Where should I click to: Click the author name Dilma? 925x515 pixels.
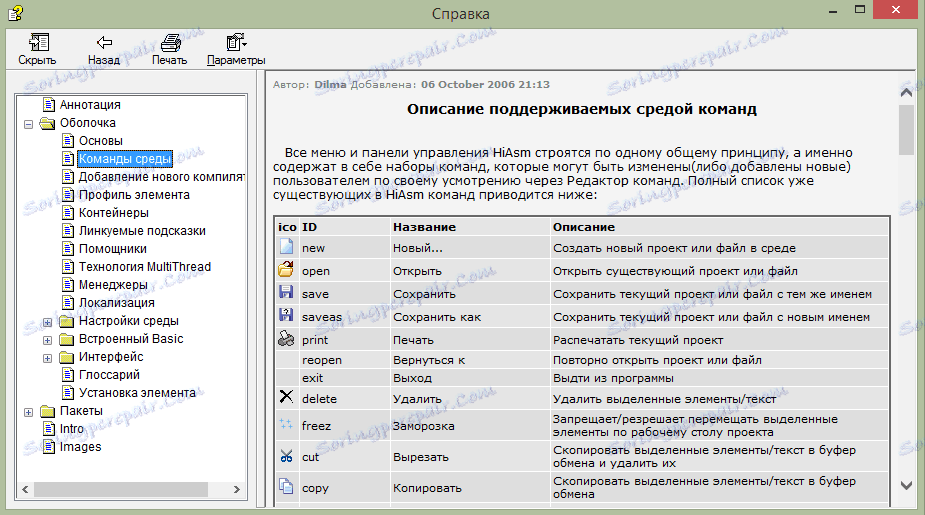330,84
